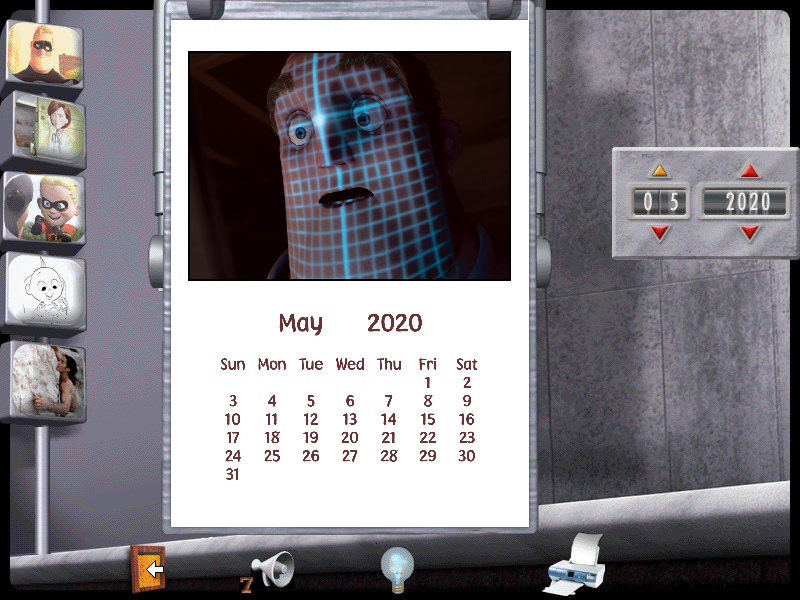Click date 25 on the calendar
800x600 pixels.
tap(272, 456)
